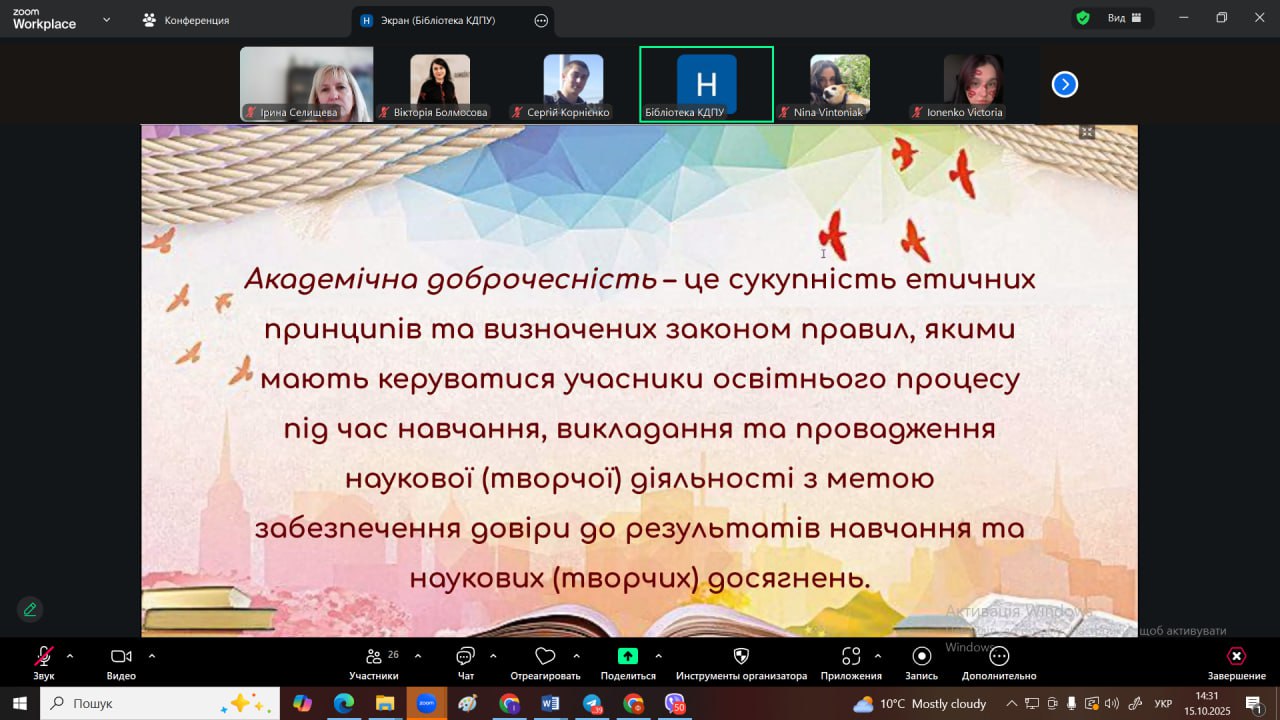This screenshot has width=1280, height=720.
Task: Click the More options icon
Action: pyautogui.click(x=998, y=657)
